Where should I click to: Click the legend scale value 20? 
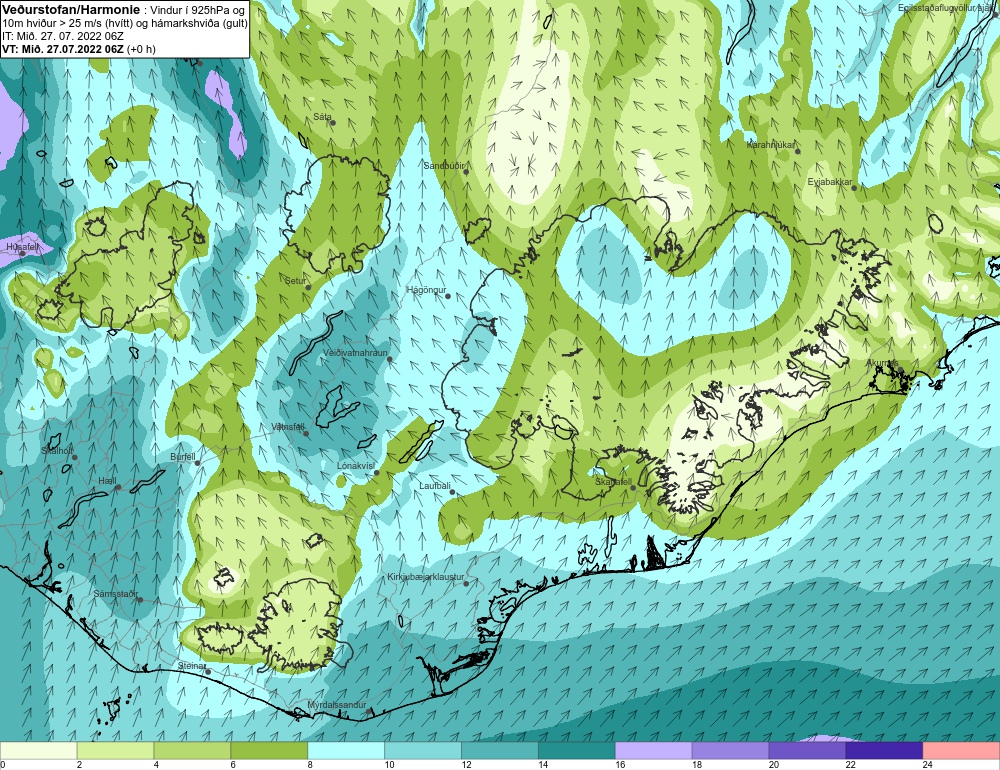[x=774, y=764]
